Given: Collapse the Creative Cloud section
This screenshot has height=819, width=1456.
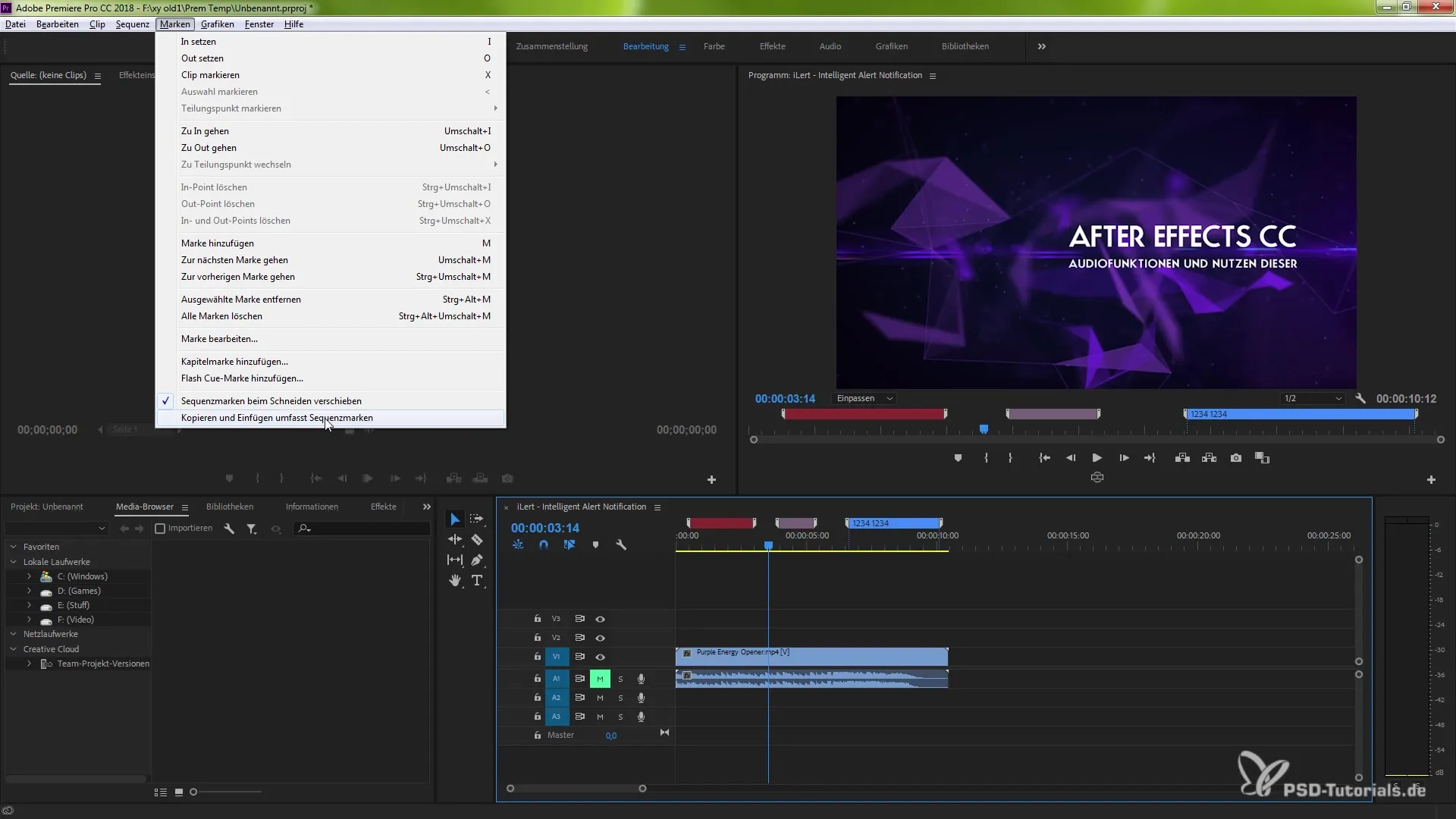Looking at the screenshot, I should [x=13, y=649].
